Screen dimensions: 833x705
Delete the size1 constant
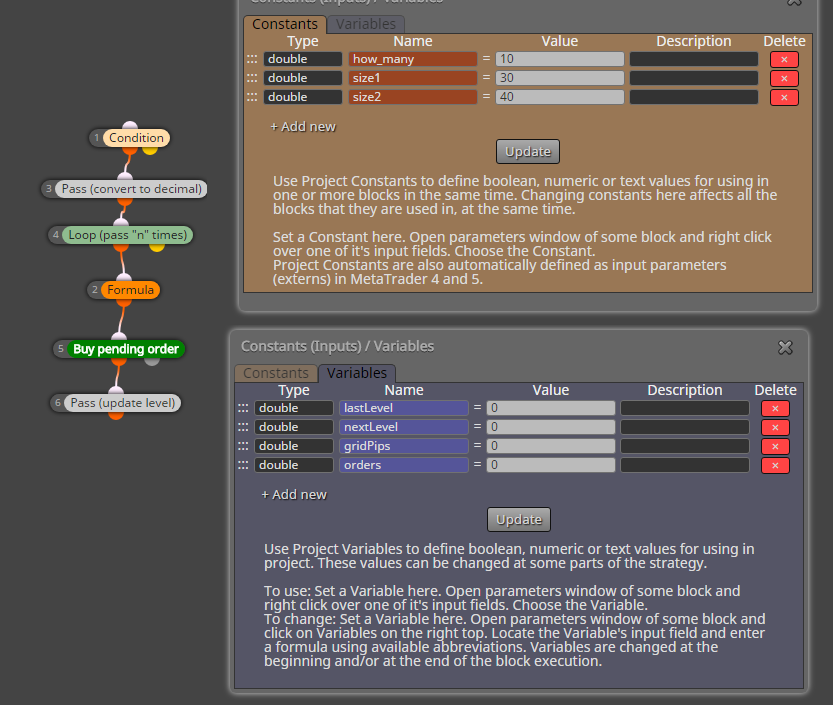tap(784, 79)
